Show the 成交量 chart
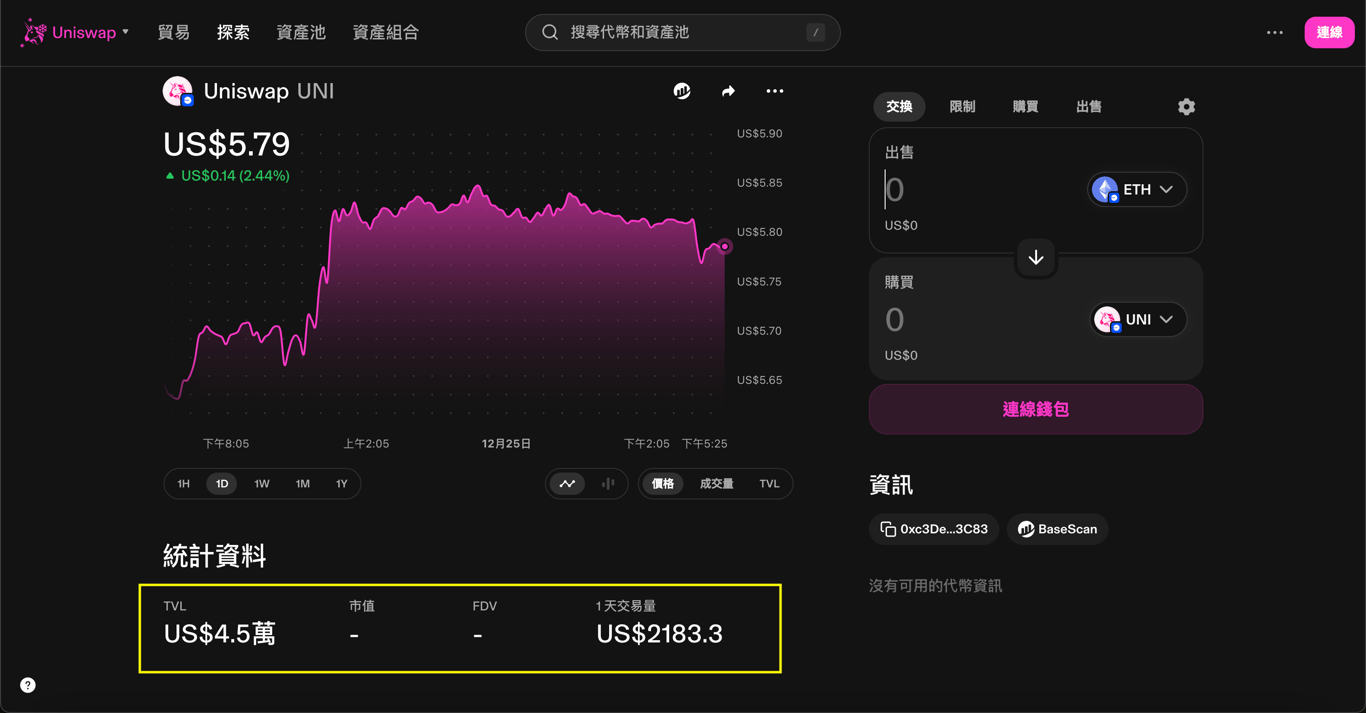This screenshot has width=1366, height=713. pyautogui.click(x=716, y=484)
